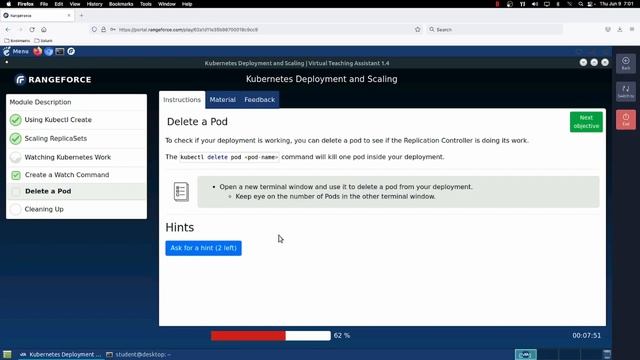This screenshot has width=640, height=360.
Task: Click Ask for a hint button
Action: 203,248
